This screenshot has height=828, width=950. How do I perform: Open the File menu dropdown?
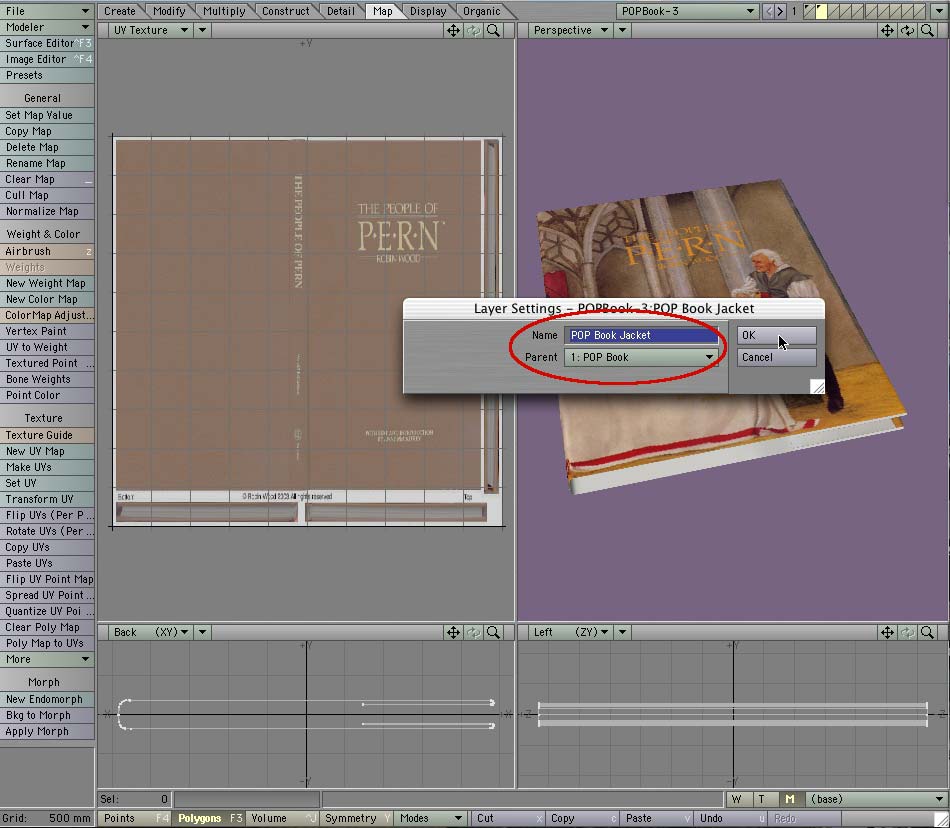pos(47,11)
